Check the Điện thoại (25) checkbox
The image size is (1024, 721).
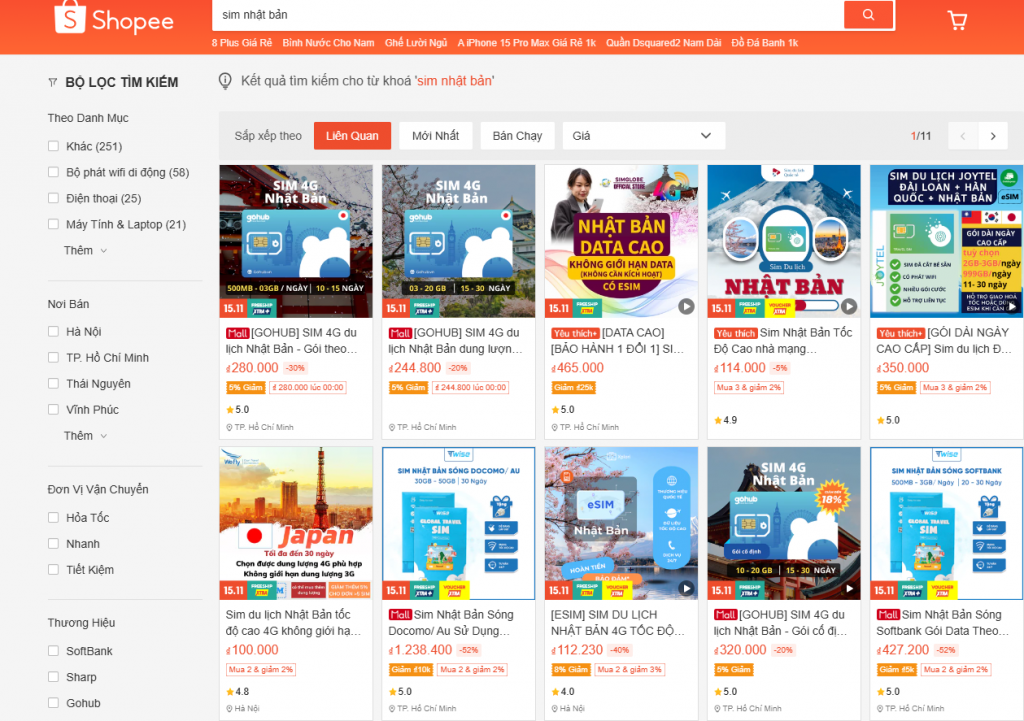click(x=54, y=198)
